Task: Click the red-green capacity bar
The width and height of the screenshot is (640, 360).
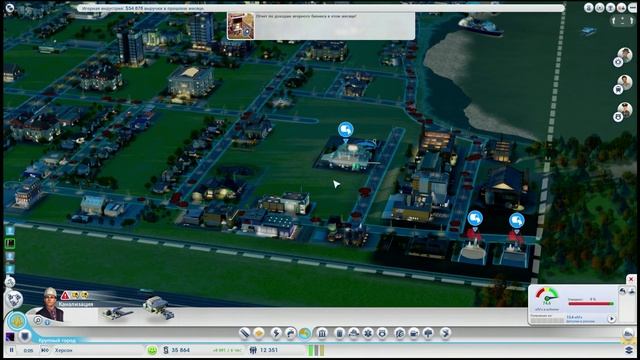Action: [591, 304]
